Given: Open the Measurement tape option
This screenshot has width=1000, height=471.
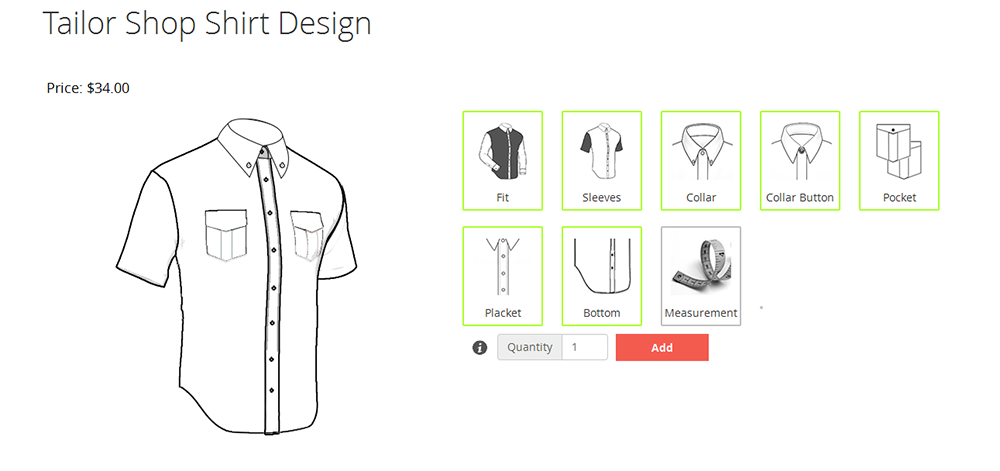Looking at the screenshot, I should pyautogui.click(x=701, y=276).
